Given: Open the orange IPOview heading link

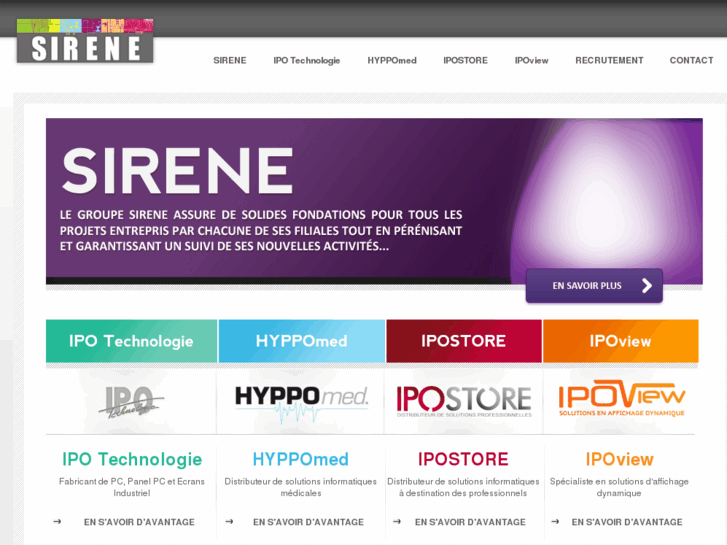Looking at the screenshot, I should point(619,459).
